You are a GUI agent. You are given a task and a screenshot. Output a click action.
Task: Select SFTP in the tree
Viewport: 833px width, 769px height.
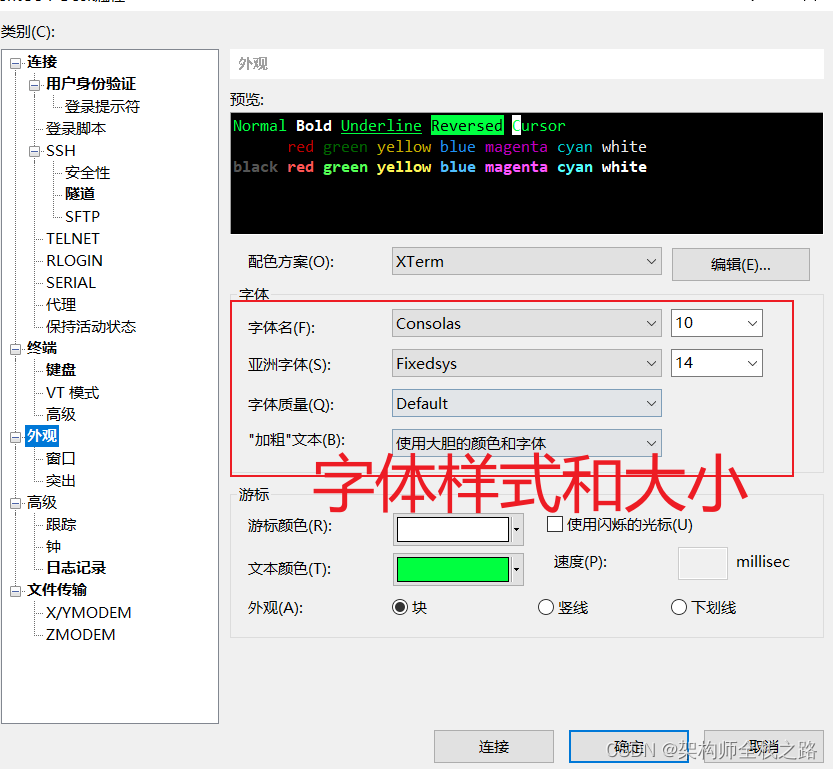(x=82, y=217)
